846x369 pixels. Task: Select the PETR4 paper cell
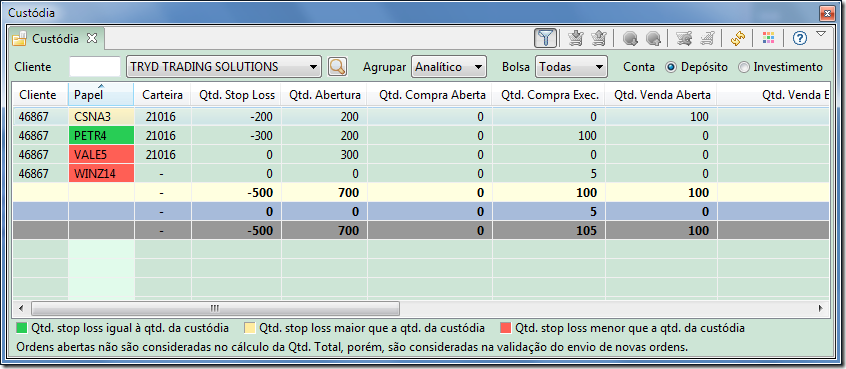[x=101, y=136]
